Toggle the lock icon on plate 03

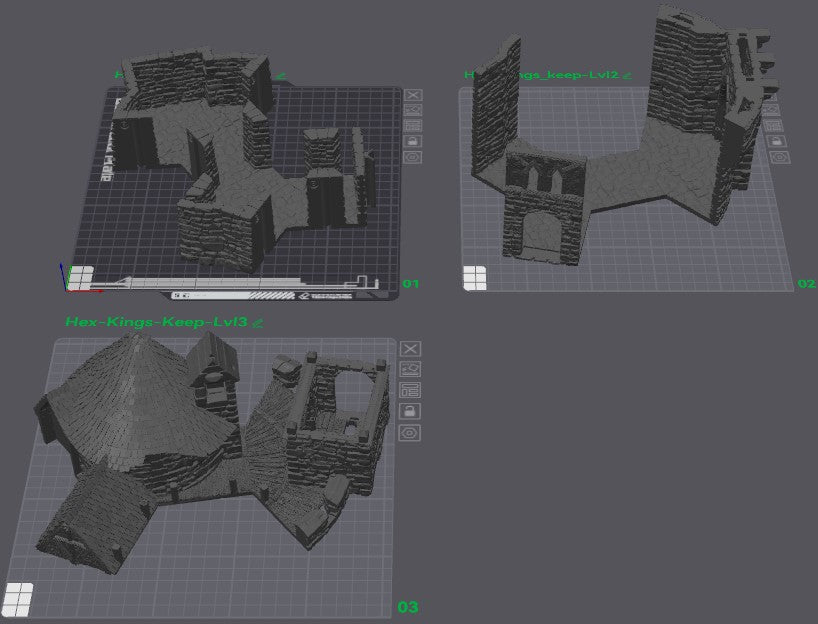click(409, 411)
